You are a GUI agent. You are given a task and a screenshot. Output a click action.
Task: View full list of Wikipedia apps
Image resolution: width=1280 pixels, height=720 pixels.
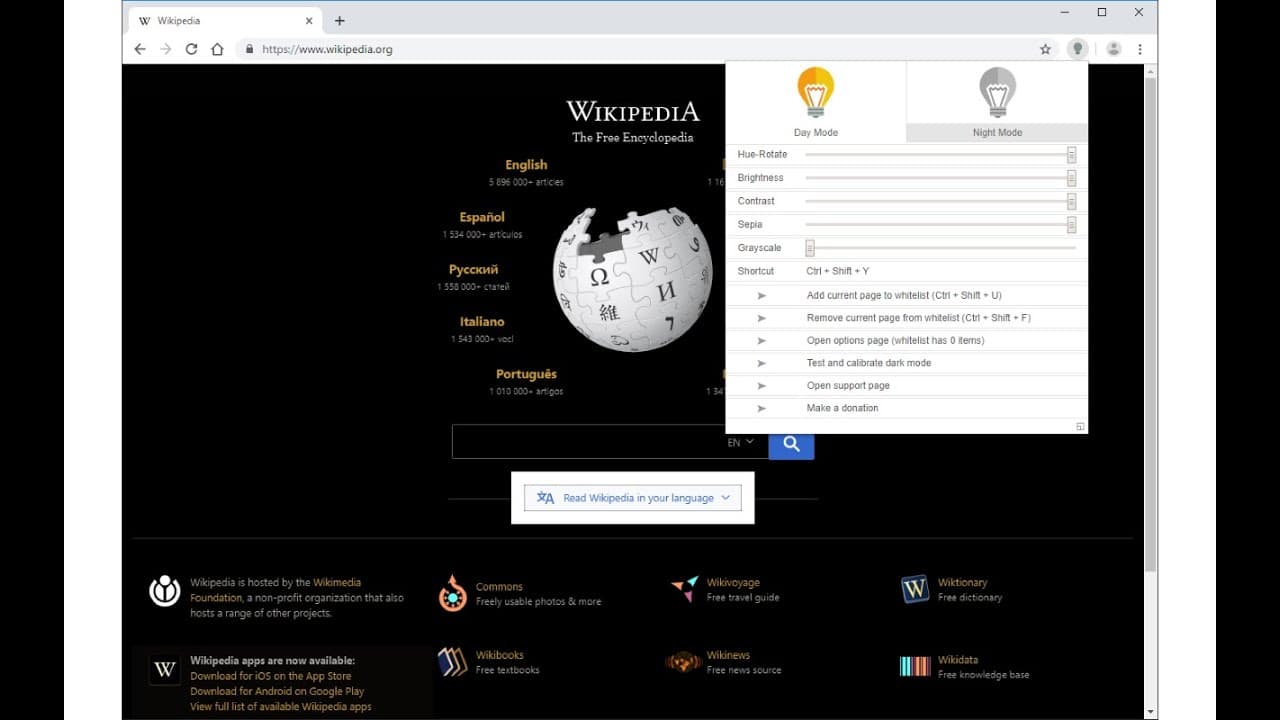[x=281, y=706]
